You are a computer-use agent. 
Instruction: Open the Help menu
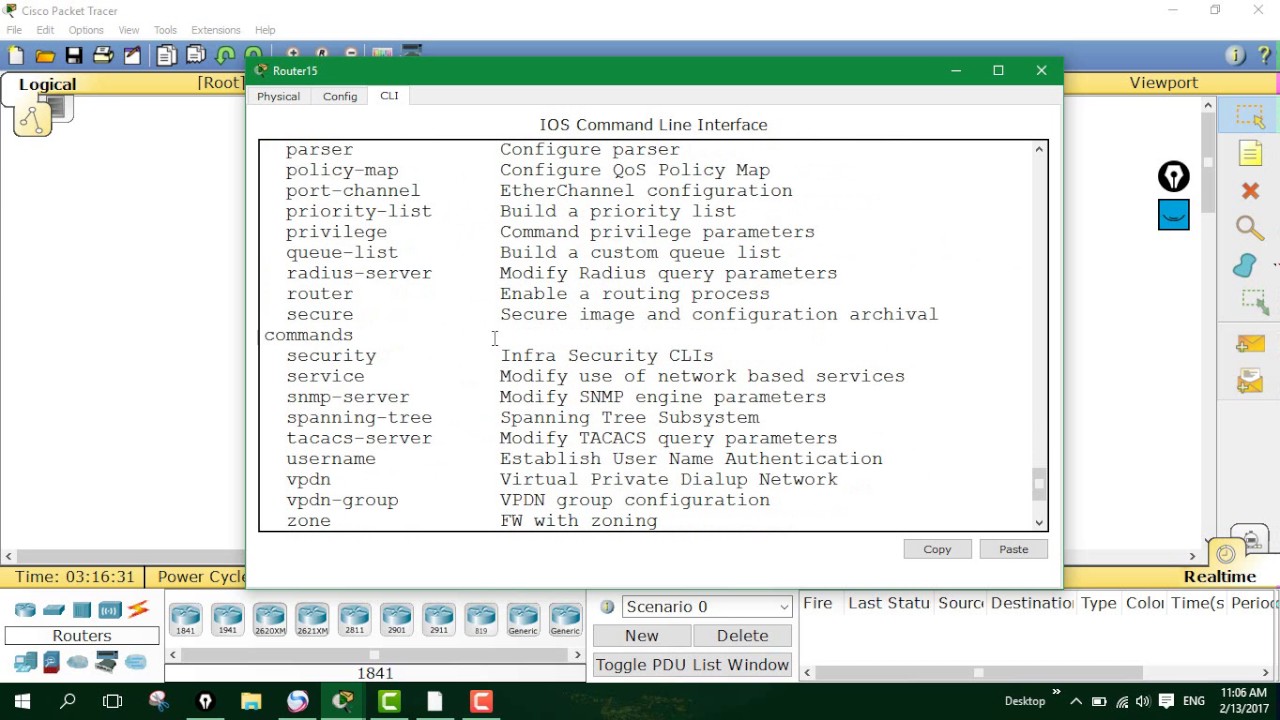(265, 30)
